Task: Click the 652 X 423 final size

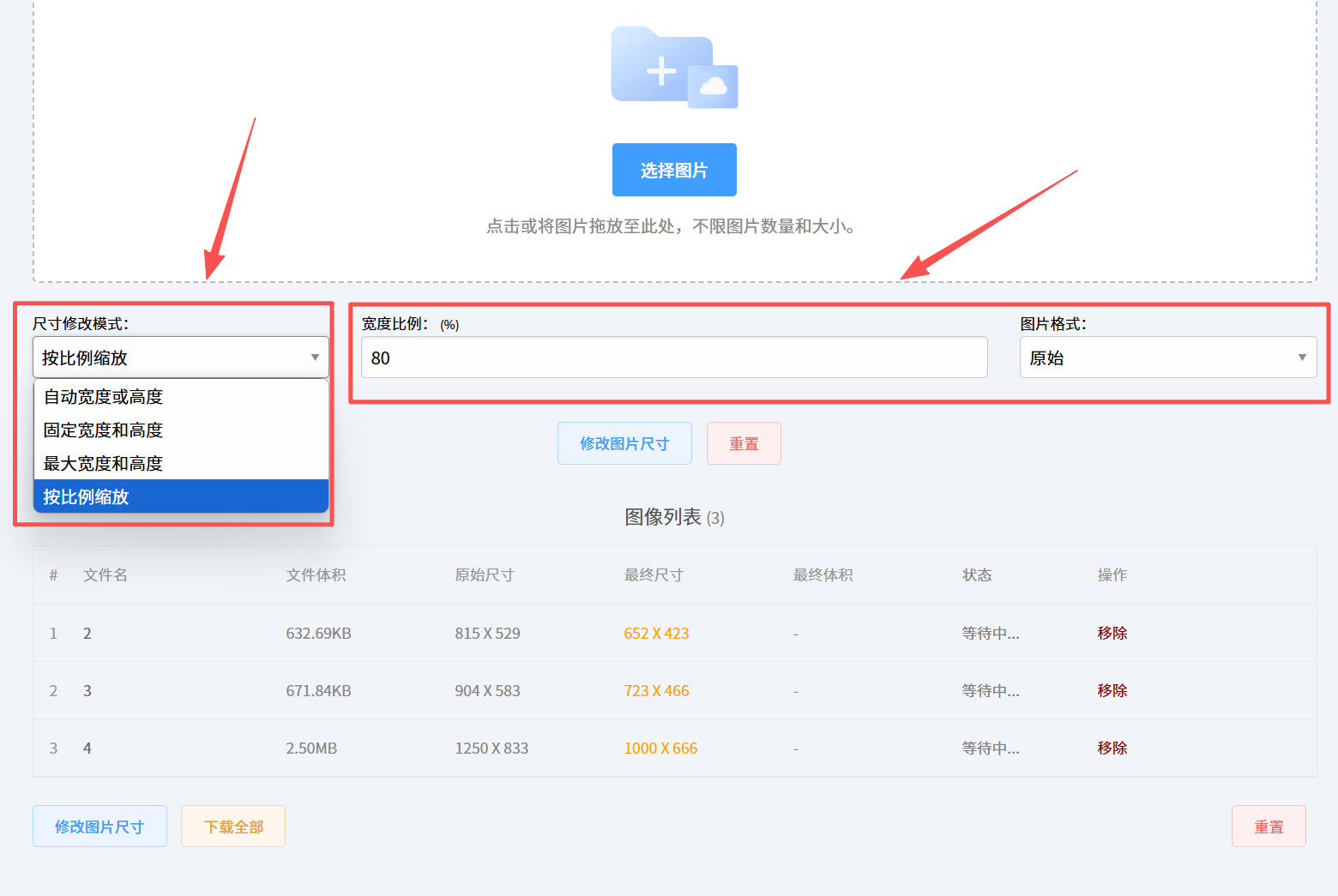Action: pyautogui.click(x=656, y=633)
